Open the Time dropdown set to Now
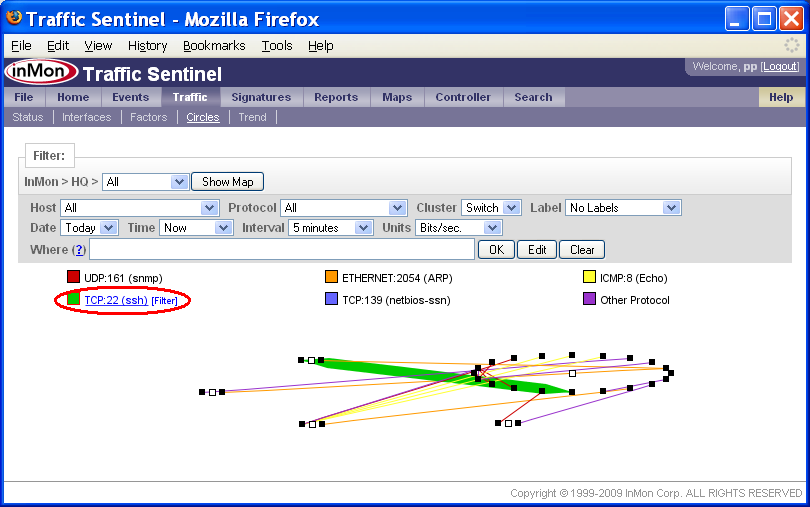The image size is (810, 507). coord(196,228)
